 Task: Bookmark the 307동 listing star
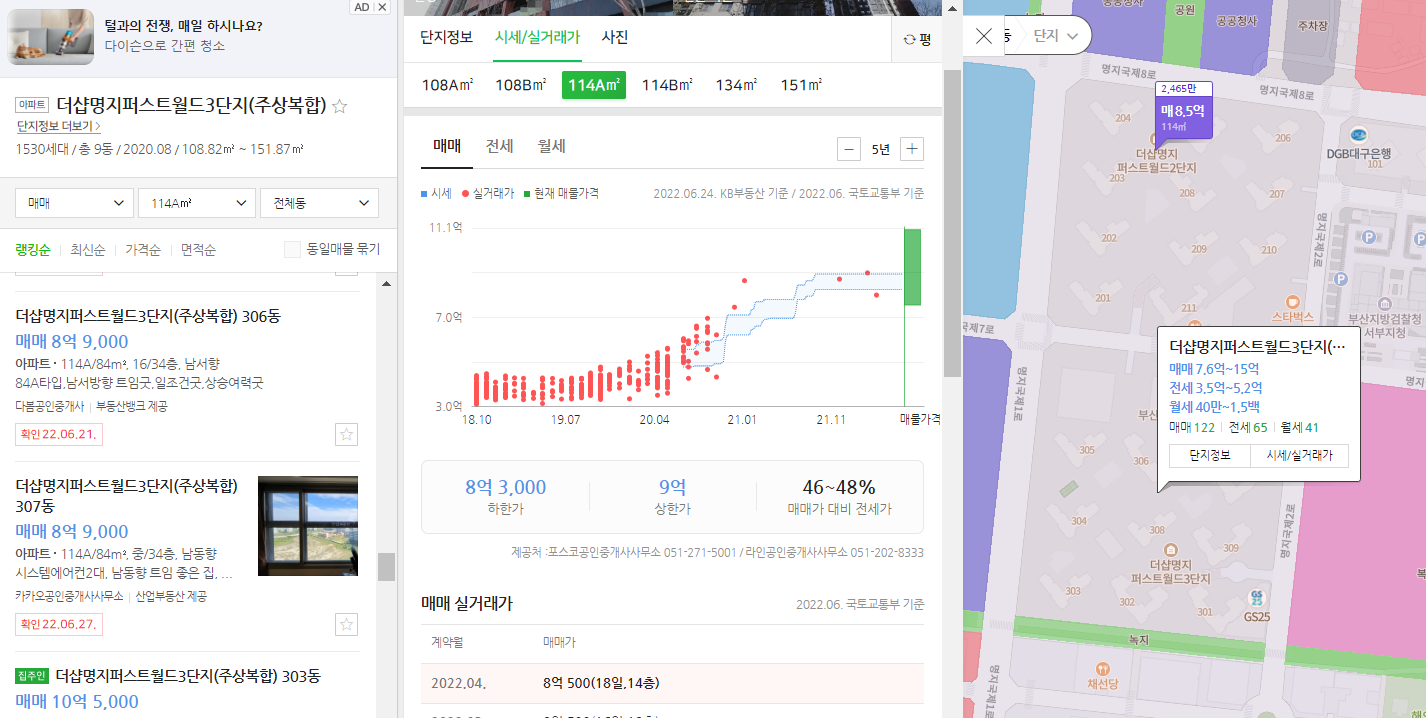click(x=346, y=624)
